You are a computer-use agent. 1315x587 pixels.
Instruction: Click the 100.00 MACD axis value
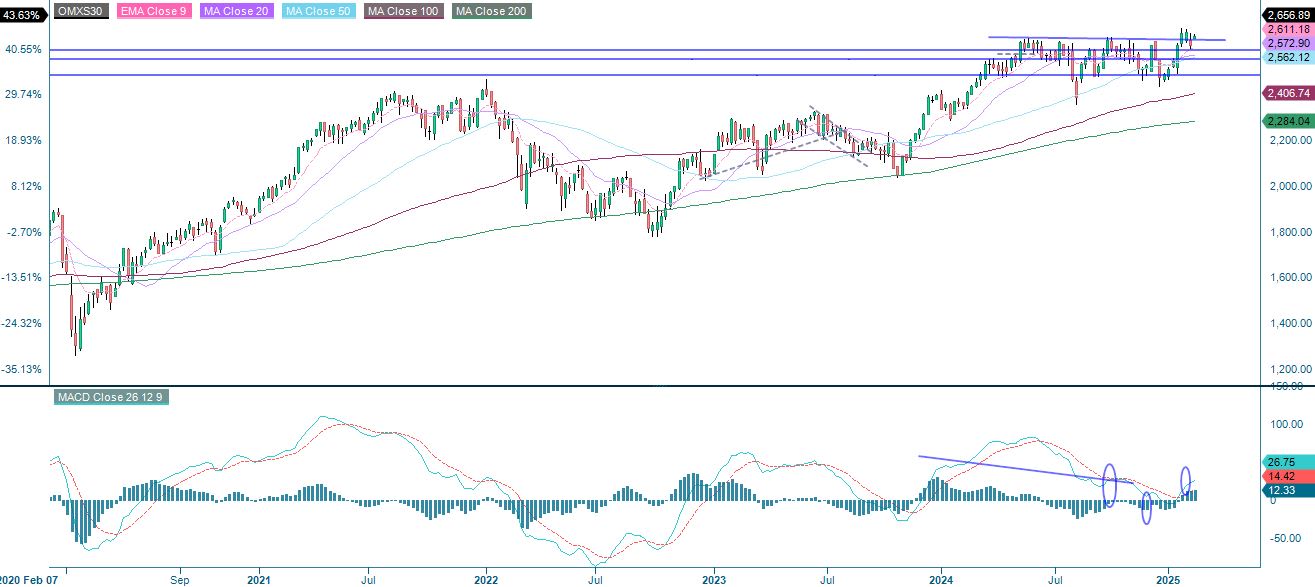[1288, 424]
